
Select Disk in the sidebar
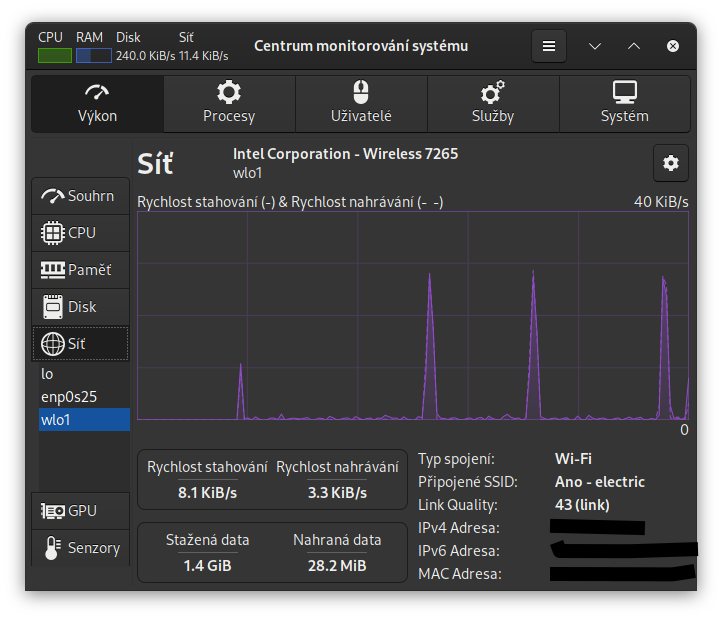tap(80, 307)
